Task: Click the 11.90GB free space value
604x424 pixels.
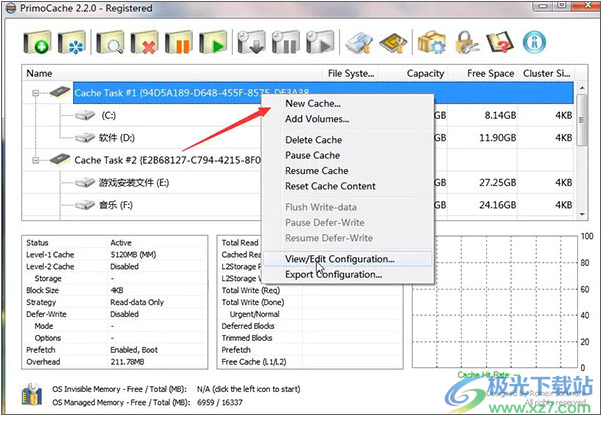Action: pyautogui.click(x=497, y=137)
